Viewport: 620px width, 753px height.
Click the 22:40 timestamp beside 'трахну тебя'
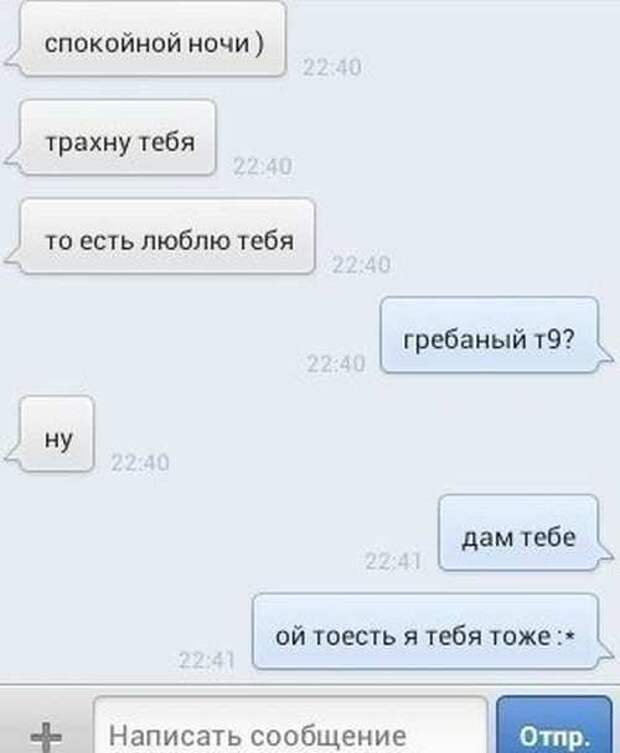(x=262, y=167)
